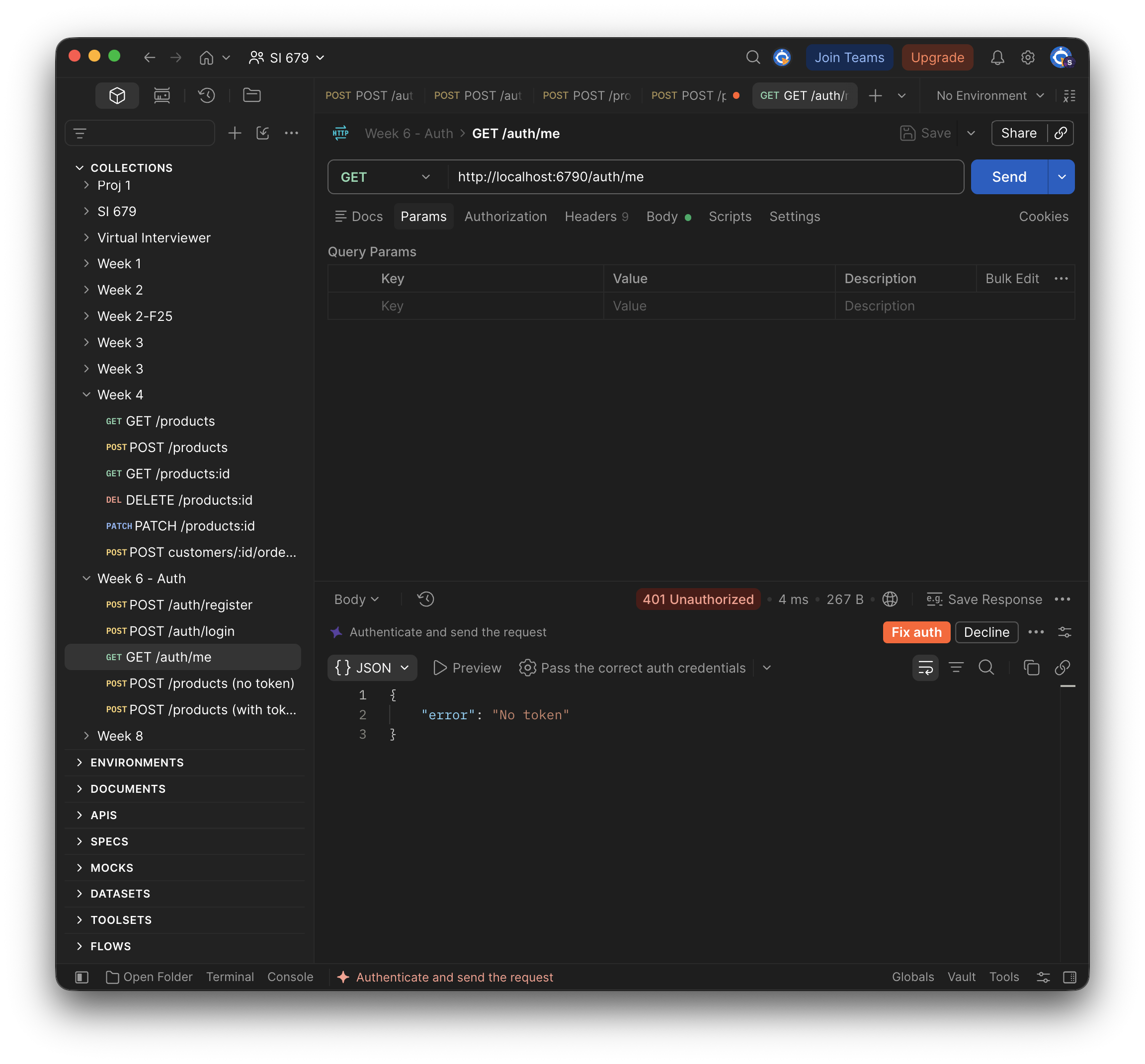Copy response body with copy icon
The height and width of the screenshot is (1064, 1145).
click(x=1031, y=668)
